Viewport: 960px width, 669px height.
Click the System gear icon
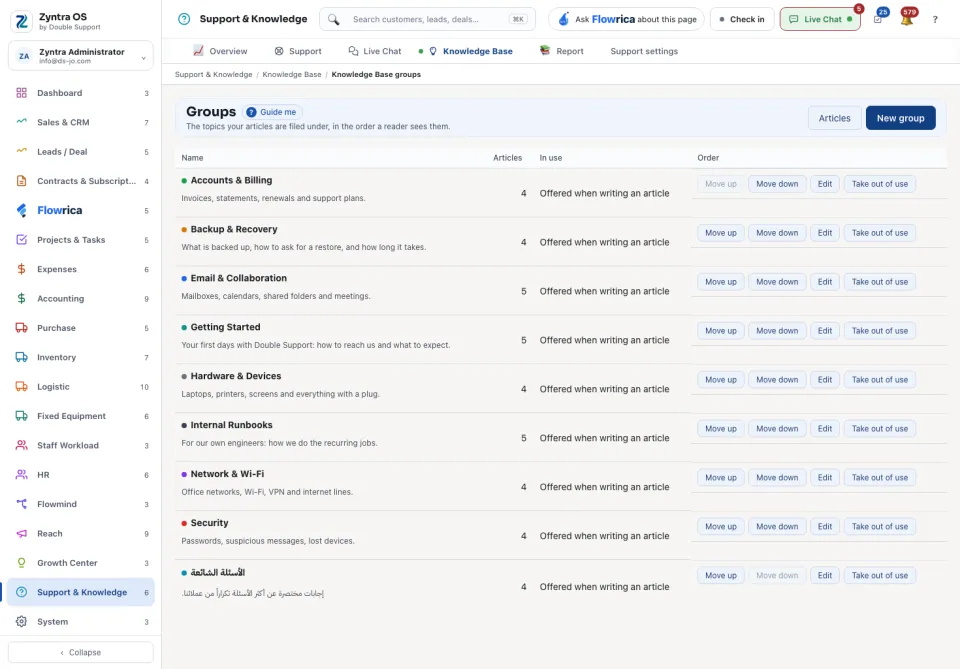point(21,621)
